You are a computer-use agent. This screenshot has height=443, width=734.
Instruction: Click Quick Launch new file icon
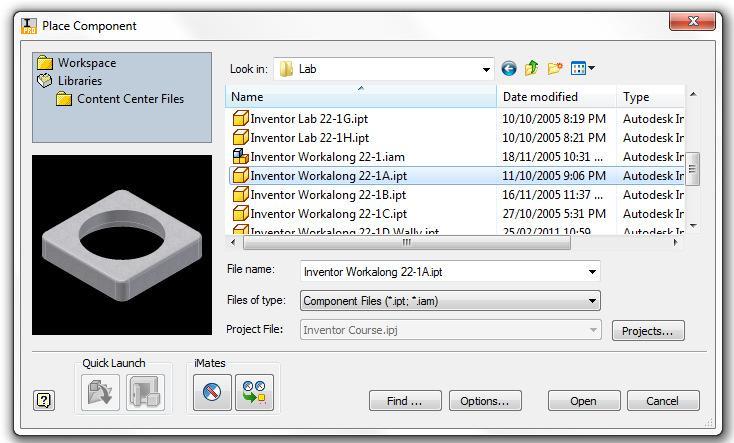click(146, 393)
